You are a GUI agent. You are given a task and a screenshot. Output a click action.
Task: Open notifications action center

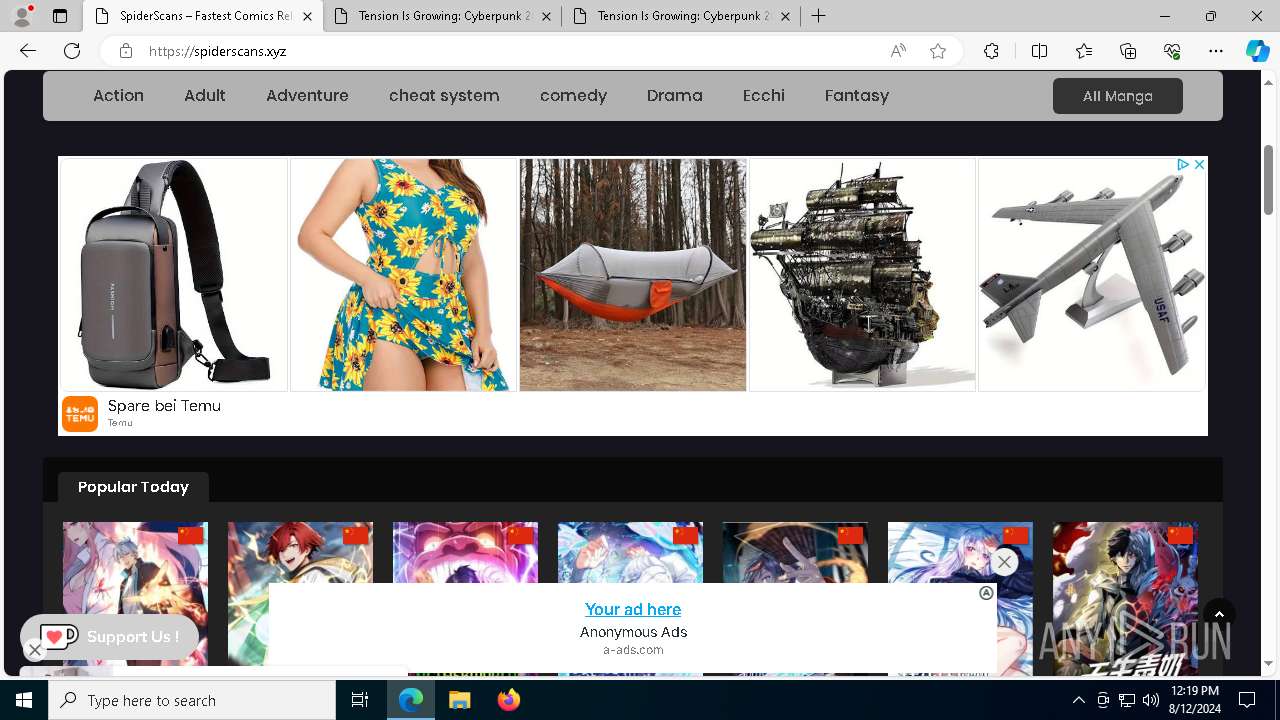1247,700
